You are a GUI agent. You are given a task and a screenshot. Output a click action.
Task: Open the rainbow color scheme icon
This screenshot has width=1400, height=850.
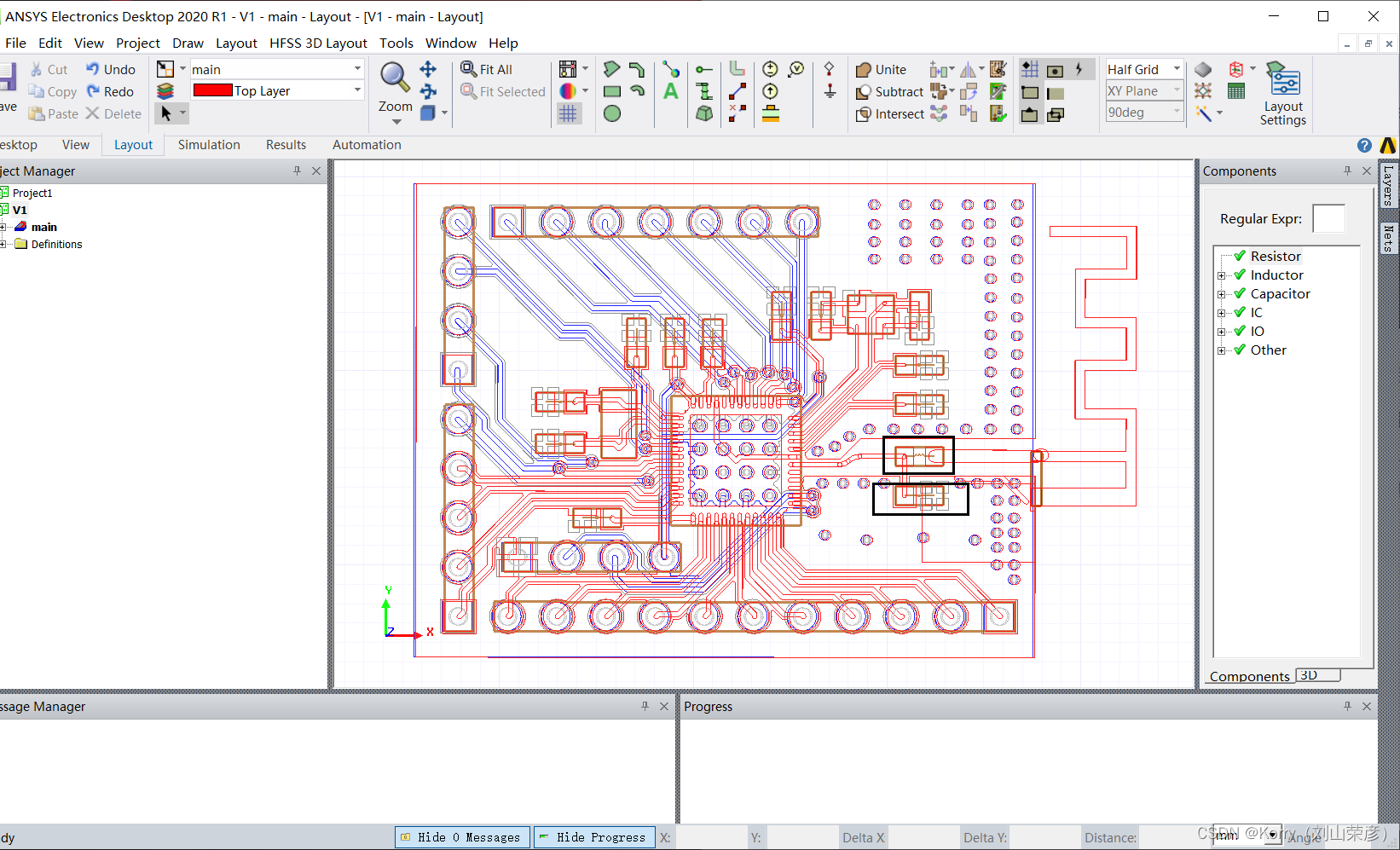[x=568, y=91]
